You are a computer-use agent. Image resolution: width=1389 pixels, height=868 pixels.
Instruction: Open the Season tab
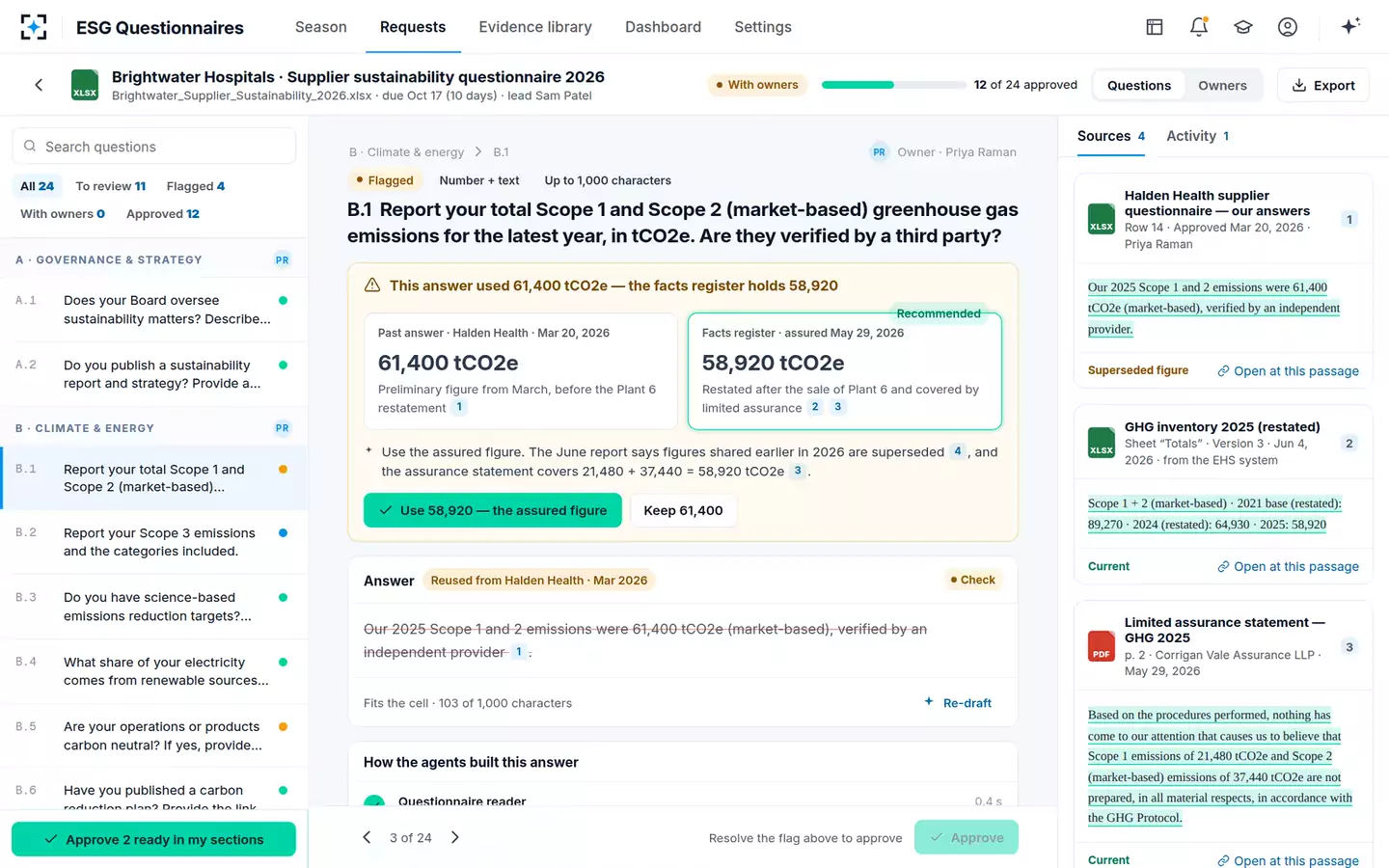[x=321, y=27]
